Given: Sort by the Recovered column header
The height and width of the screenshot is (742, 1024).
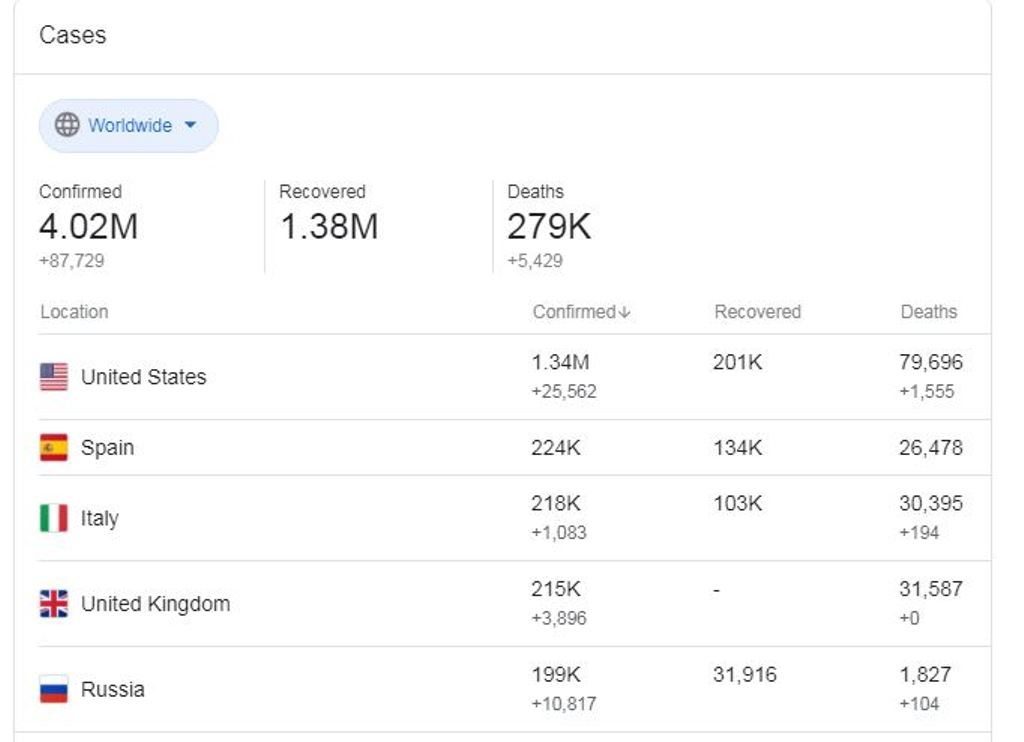Looking at the screenshot, I should [x=758, y=312].
